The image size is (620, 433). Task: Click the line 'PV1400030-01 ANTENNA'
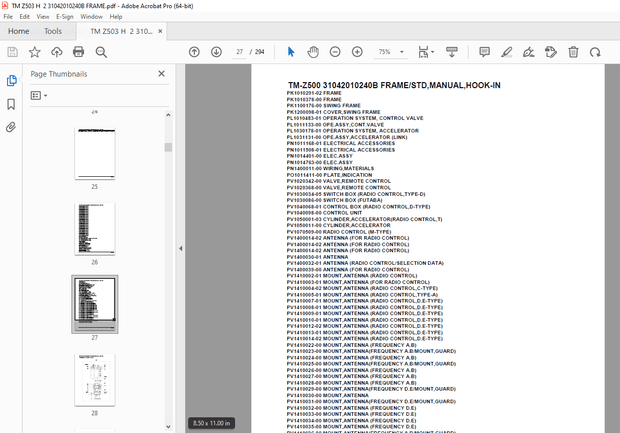pyautogui.click(x=318, y=257)
